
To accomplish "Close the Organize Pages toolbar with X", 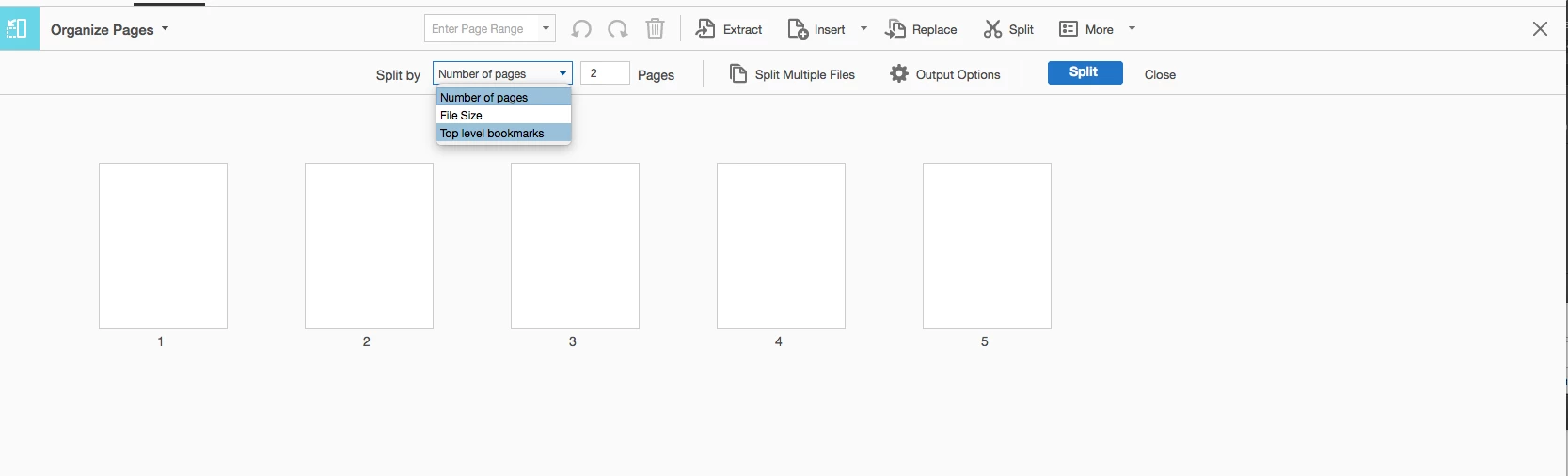I will [1540, 29].
